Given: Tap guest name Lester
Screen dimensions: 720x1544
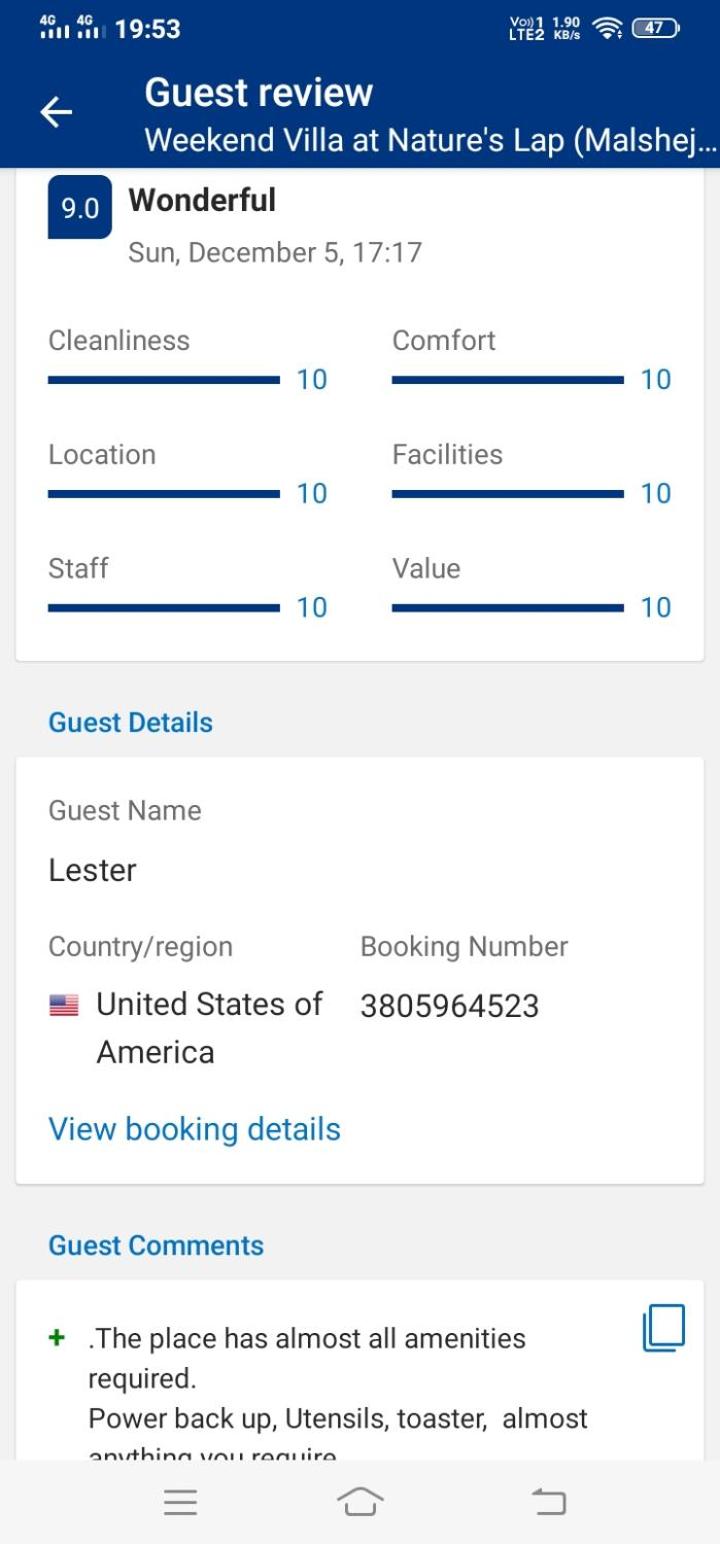Looking at the screenshot, I should tap(93, 870).
